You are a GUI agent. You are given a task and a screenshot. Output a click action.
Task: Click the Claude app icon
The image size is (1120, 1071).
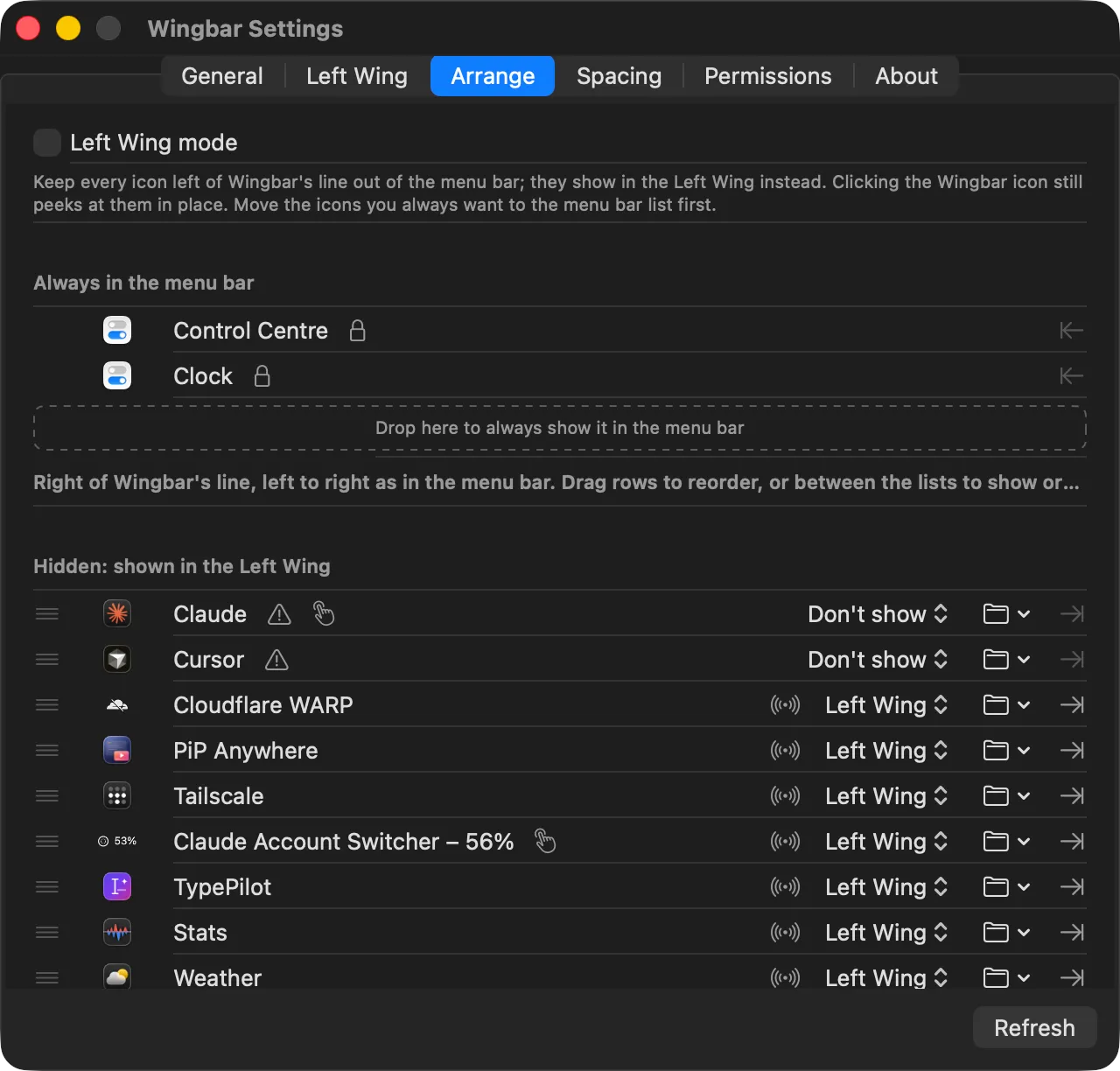[x=117, y=613]
